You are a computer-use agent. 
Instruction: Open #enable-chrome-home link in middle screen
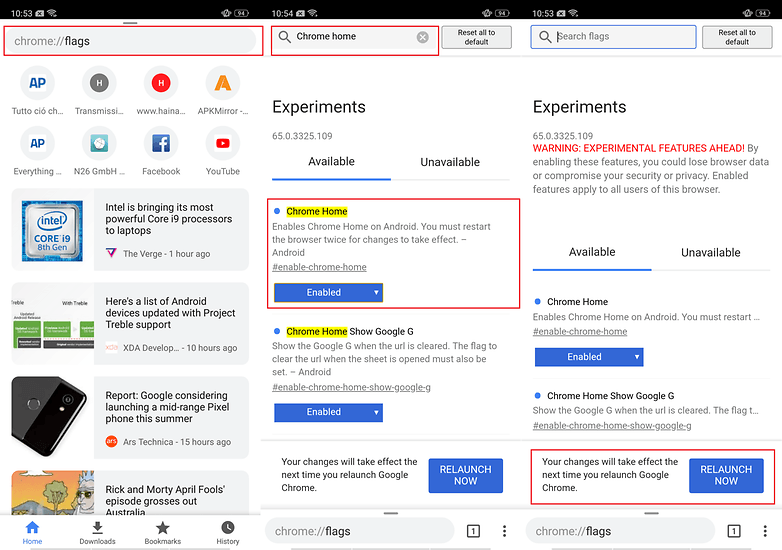pos(319,267)
